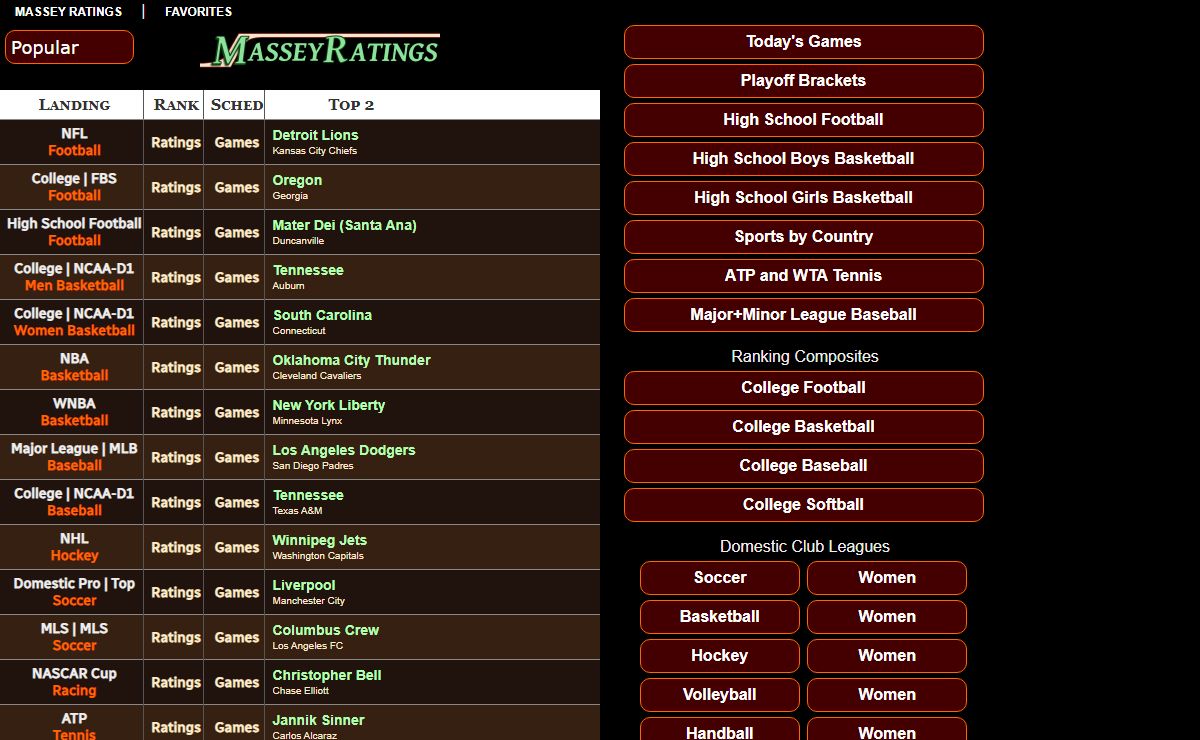Open NCAA-D1 Baseball landing link

click(74, 502)
